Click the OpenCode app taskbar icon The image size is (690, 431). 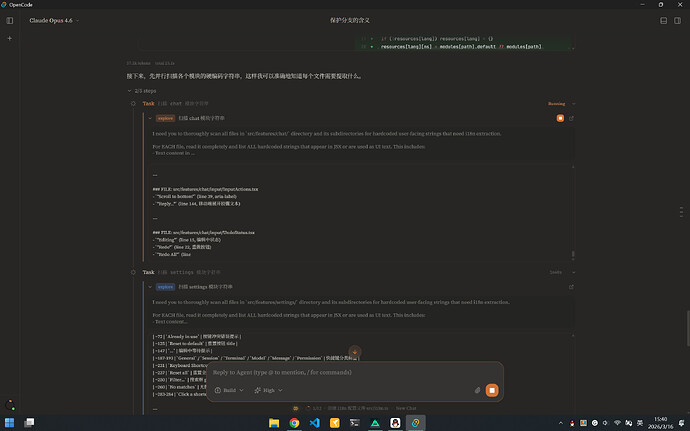[x=415, y=423]
